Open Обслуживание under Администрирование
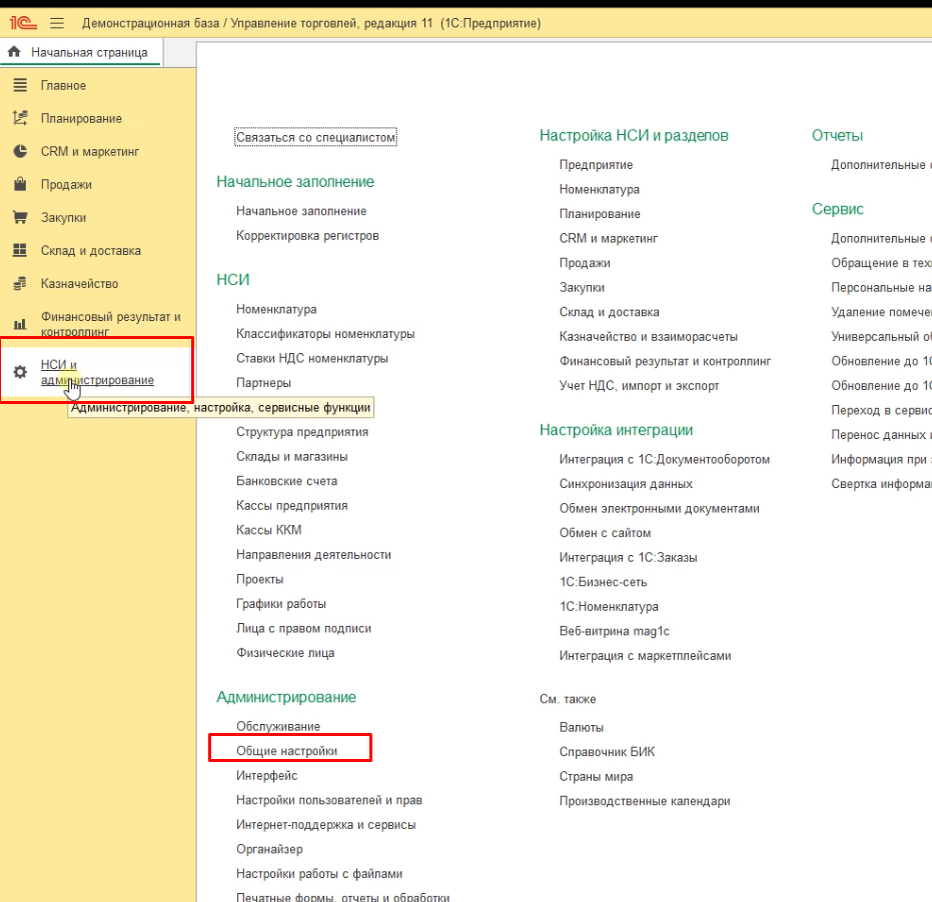The width and height of the screenshot is (932, 902). (278, 726)
